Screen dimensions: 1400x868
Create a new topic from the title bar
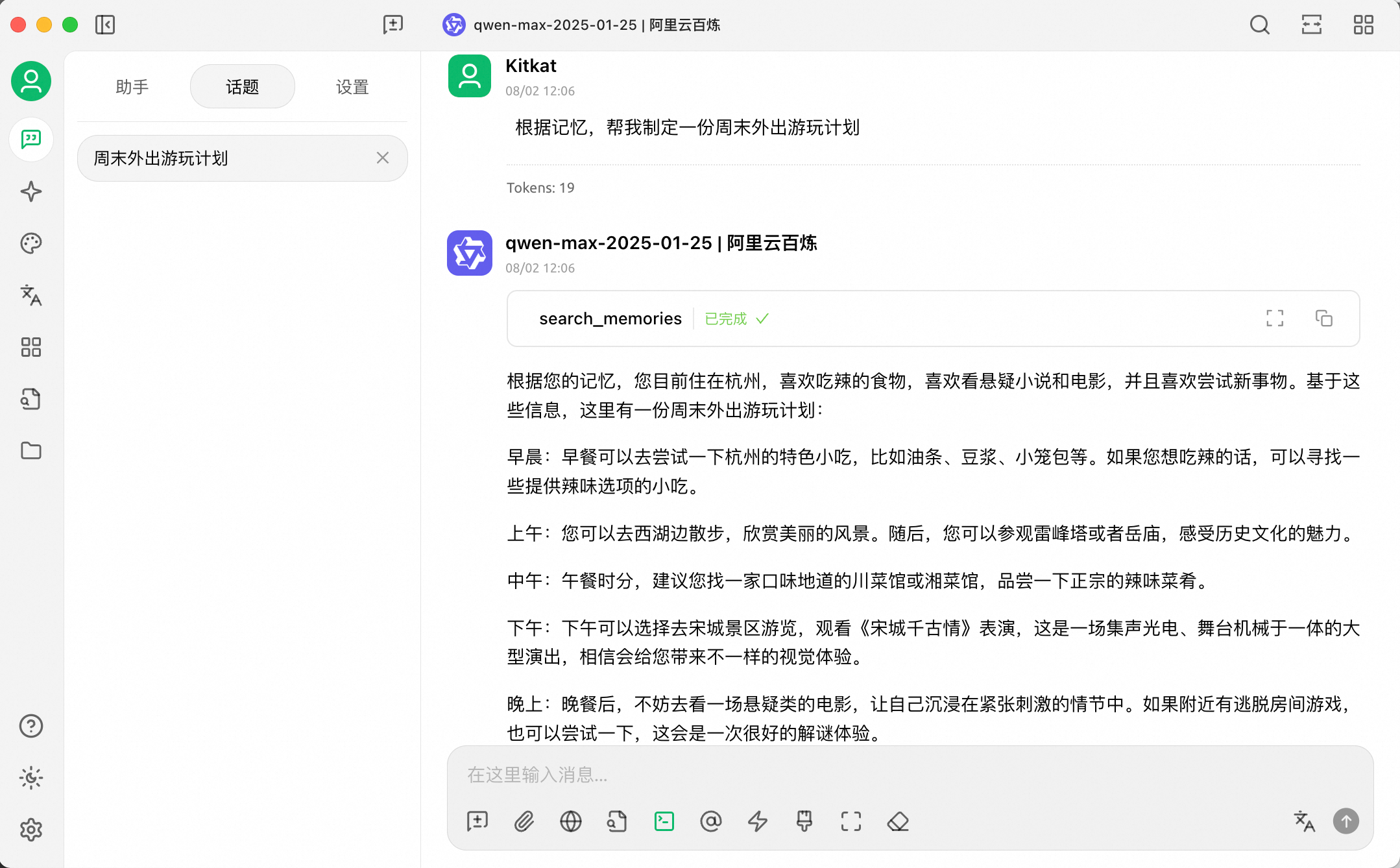coord(393,25)
